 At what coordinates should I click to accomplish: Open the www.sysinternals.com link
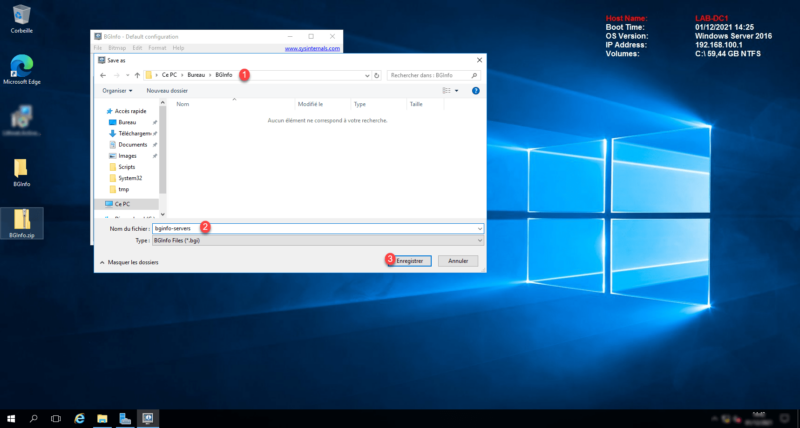(312, 48)
